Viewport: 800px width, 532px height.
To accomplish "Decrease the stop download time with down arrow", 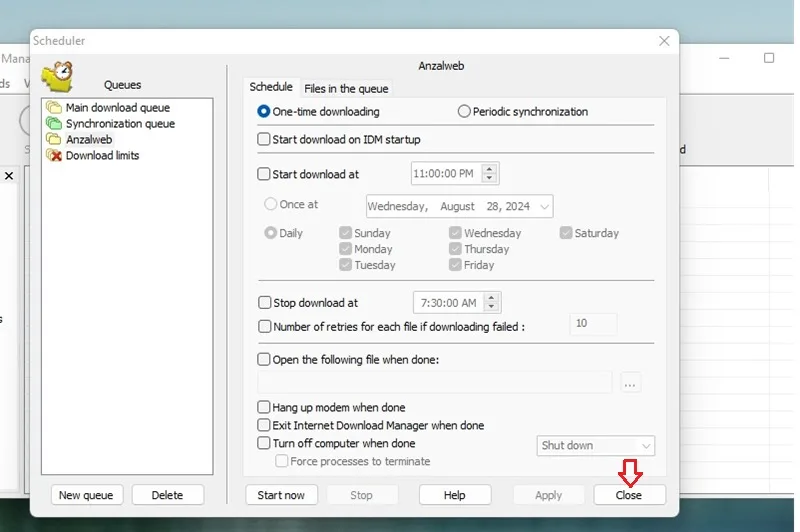I will (491, 307).
